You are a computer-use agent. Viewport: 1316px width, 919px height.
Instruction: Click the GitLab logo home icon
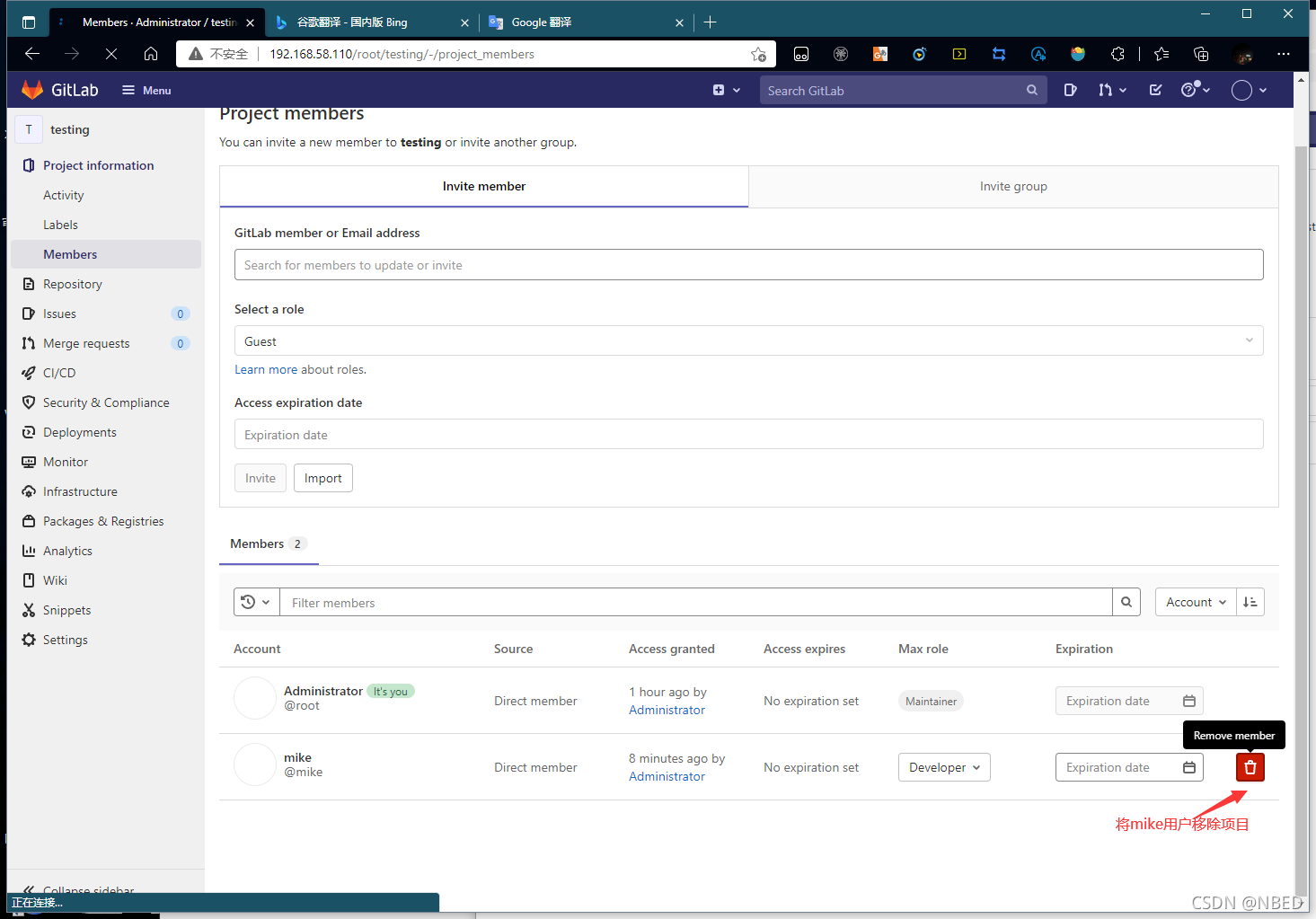click(32, 90)
